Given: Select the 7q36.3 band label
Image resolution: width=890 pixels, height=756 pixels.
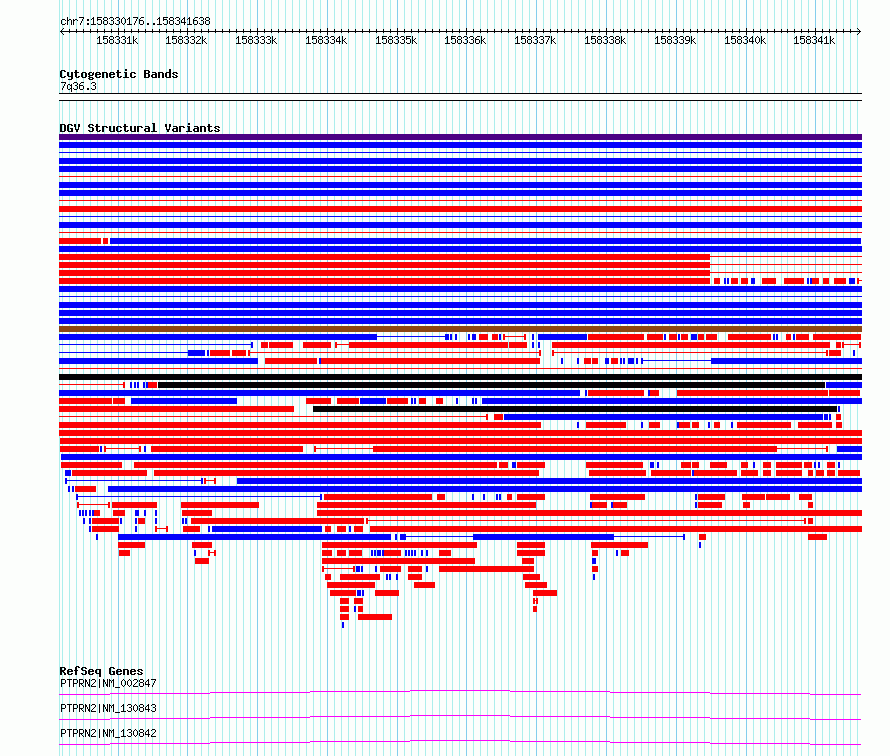Looking at the screenshot, I should pyautogui.click(x=78, y=86).
